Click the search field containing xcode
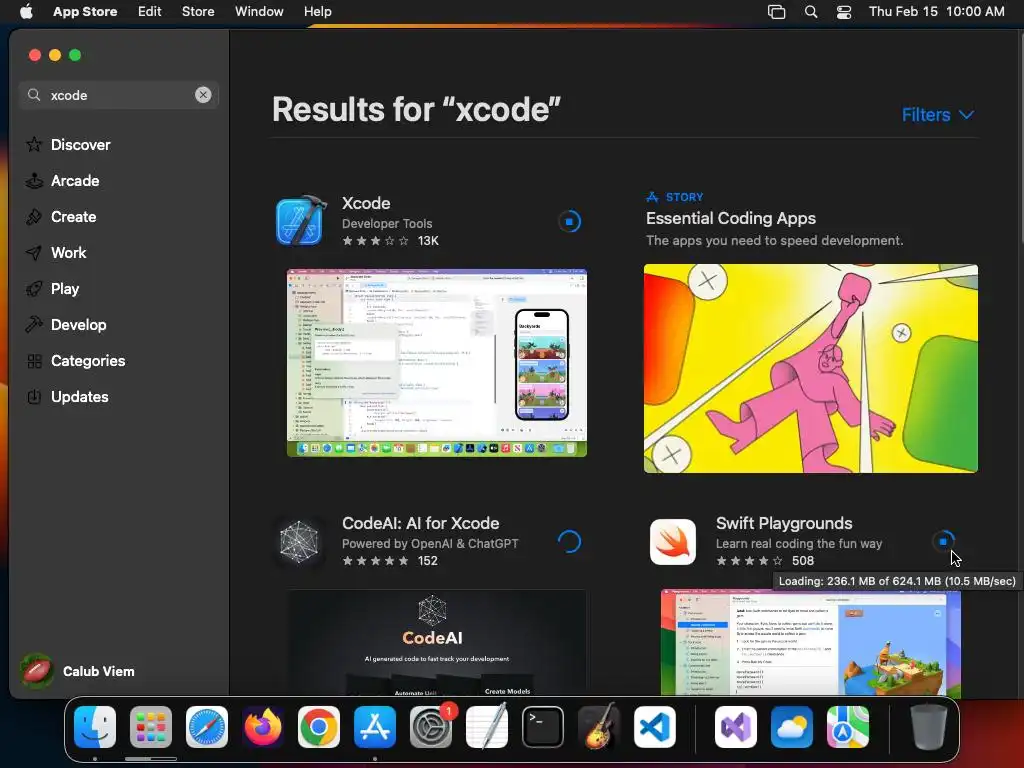This screenshot has width=1024, height=768. click(x=119, y=95)
